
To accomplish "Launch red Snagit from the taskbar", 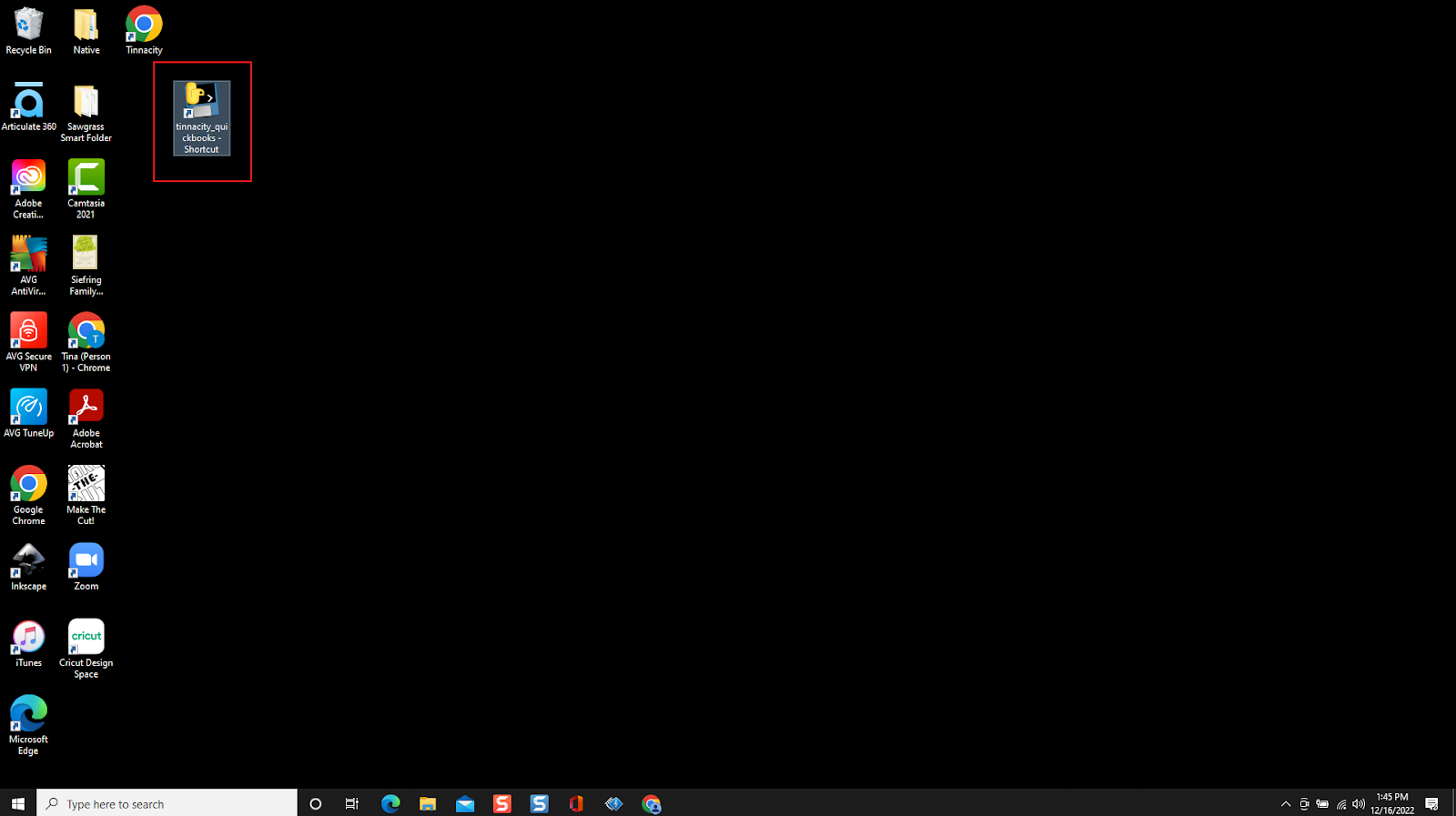I will tap(502, 803).
